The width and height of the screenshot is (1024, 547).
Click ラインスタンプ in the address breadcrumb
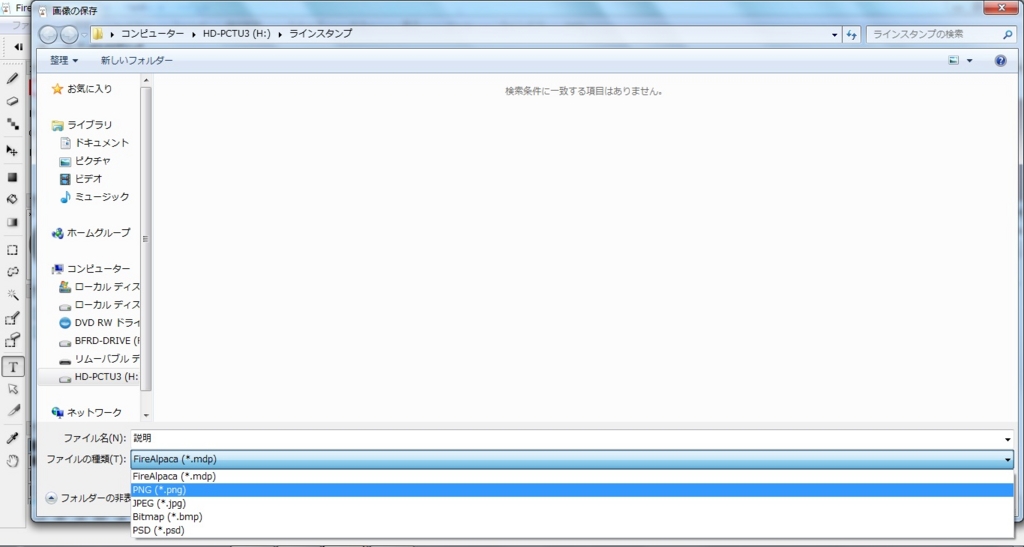click(x=321, y=34)
